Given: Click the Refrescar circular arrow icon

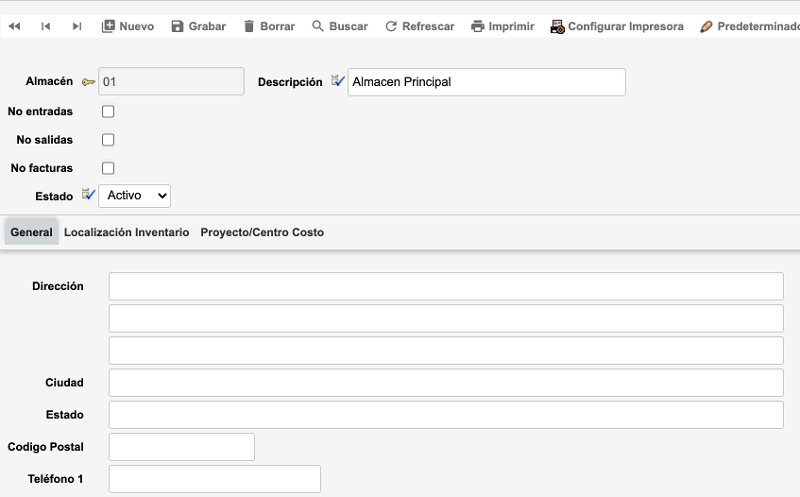Looking at the screenshot, I should click(x=391, y=26).
